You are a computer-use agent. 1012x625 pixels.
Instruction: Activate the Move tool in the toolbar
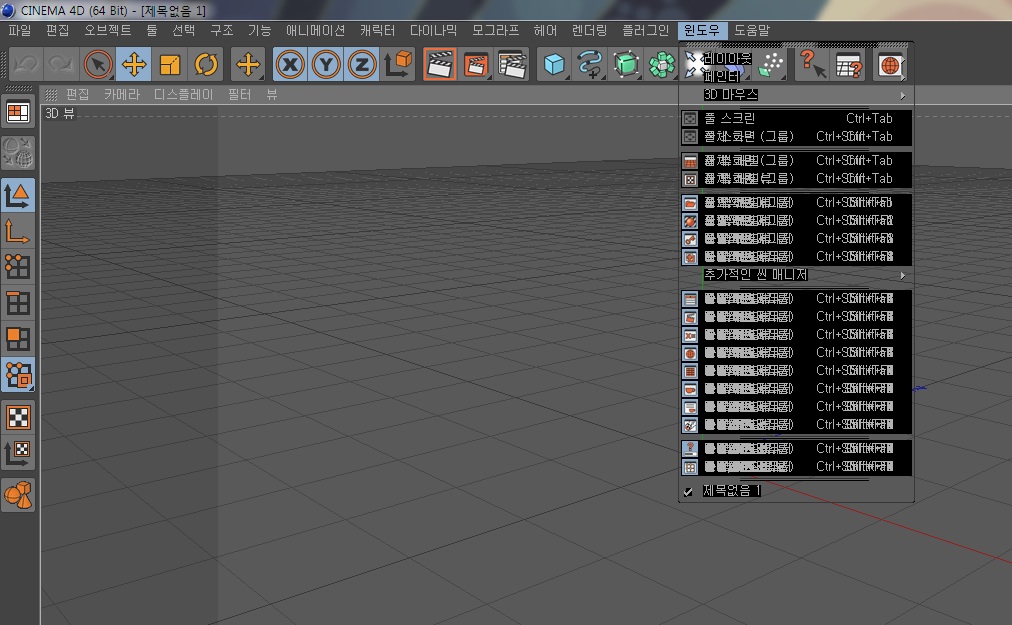[134, 65]
